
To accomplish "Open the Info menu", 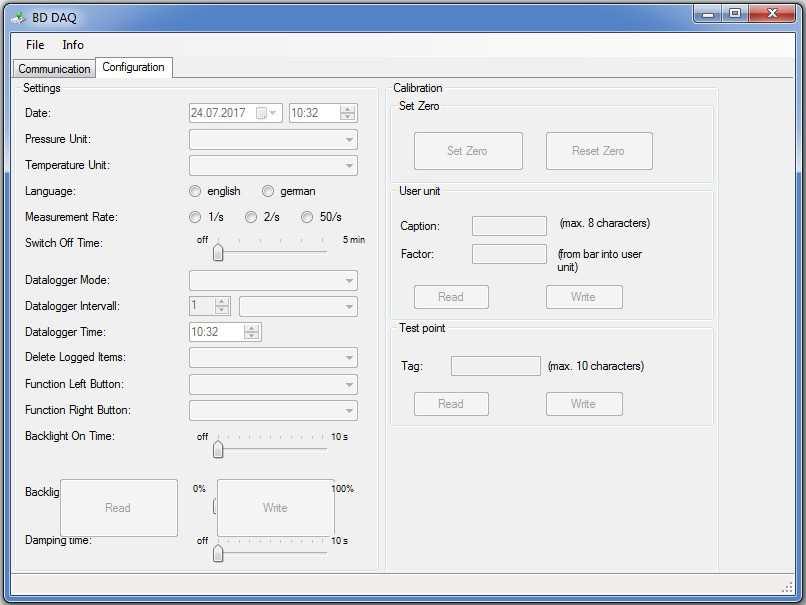I will (73, 45).
